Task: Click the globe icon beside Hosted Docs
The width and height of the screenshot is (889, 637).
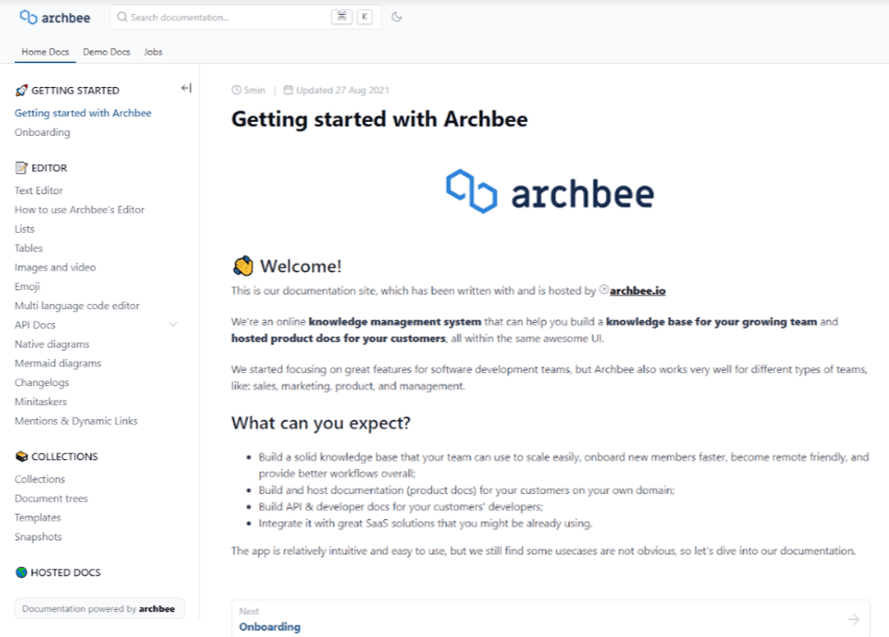Action: [x=21, y=573]
